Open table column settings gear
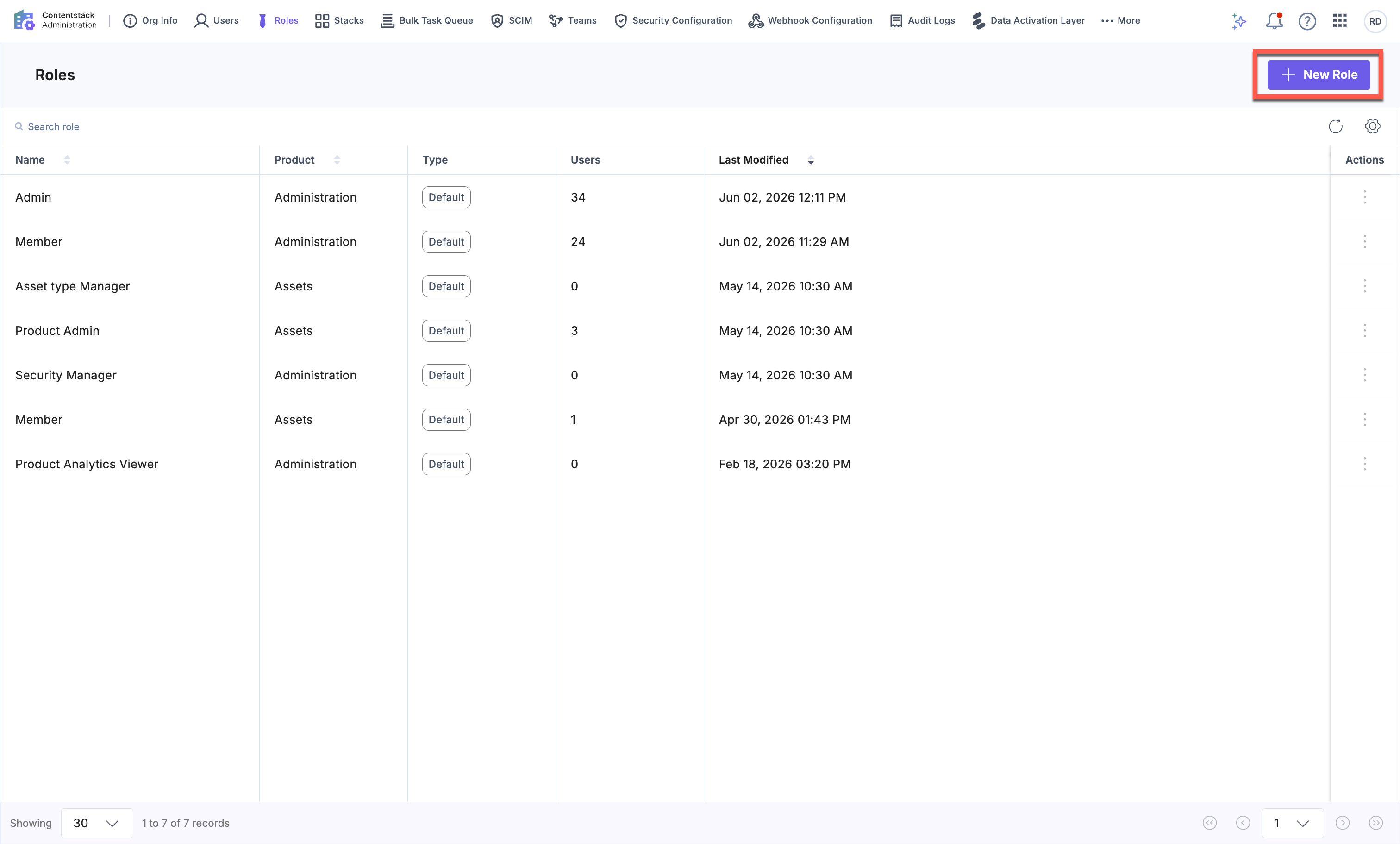Screen dimensions: 1400x844 1373,126
